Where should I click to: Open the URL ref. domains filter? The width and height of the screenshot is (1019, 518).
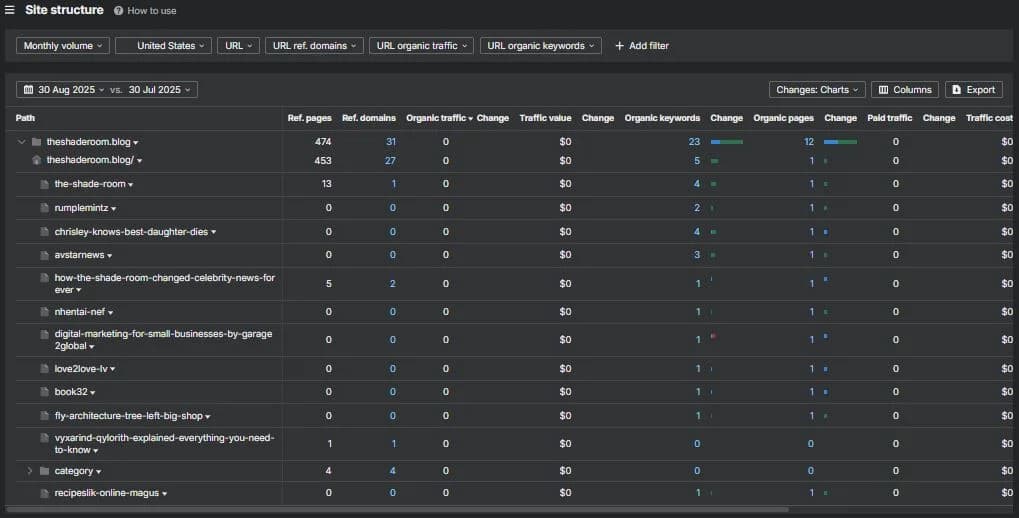tap(314, 45)
